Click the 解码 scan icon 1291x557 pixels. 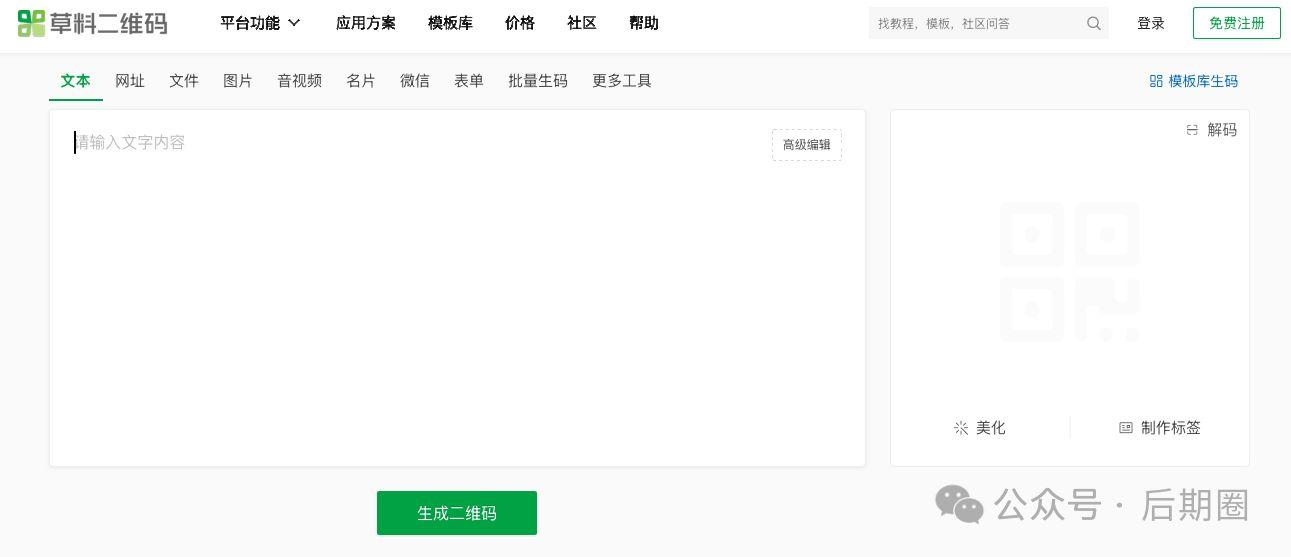click(x=1192, y=130)
